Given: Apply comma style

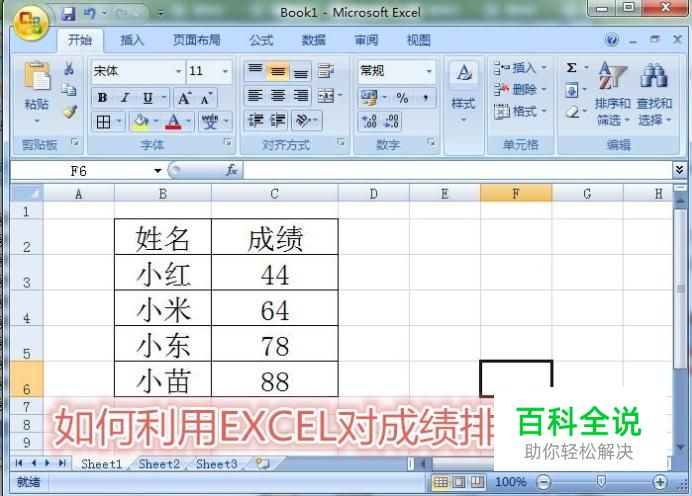Looking at the screenshot, I should [x=425, y=98].
